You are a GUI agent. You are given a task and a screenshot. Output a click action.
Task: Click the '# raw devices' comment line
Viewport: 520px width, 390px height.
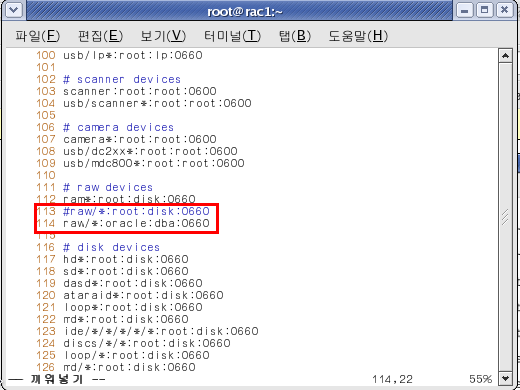(x=108, y=187)
